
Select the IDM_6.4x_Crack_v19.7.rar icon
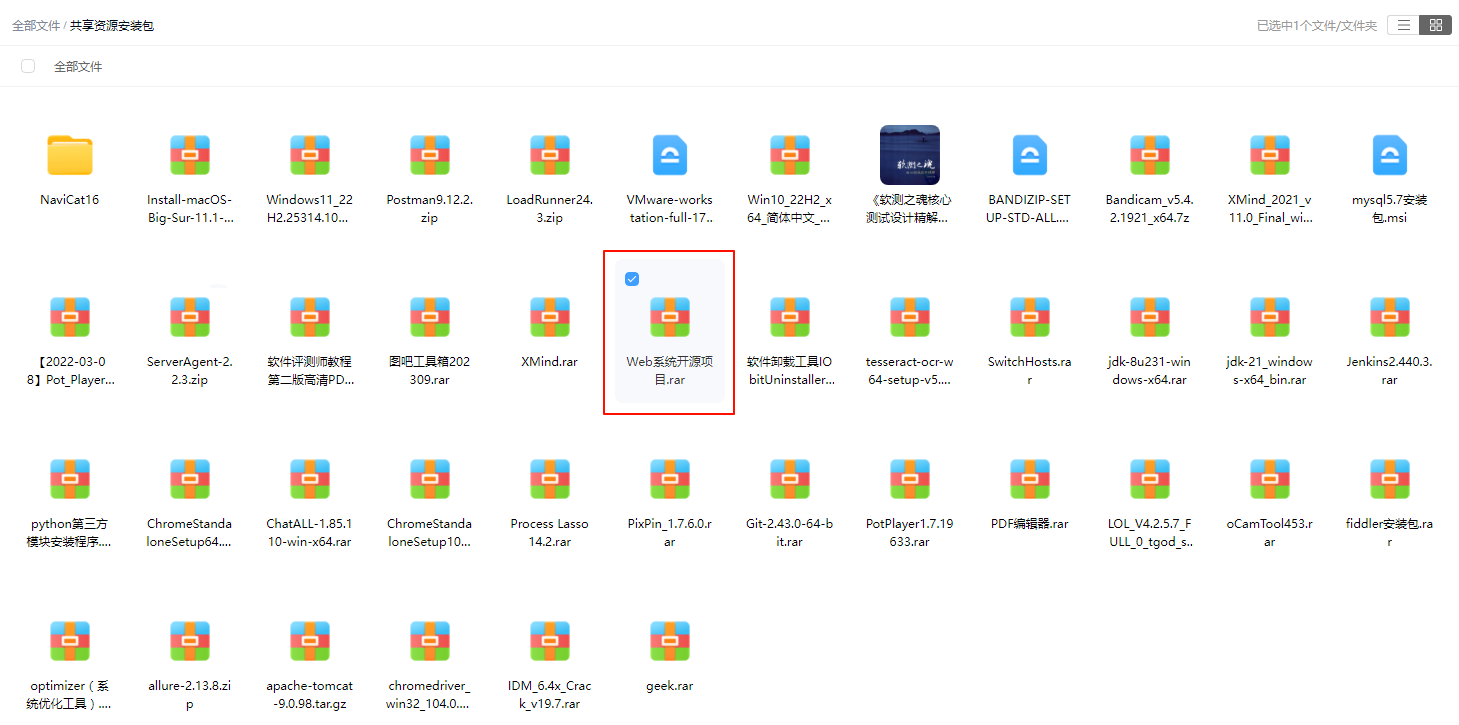pos(550,641)
